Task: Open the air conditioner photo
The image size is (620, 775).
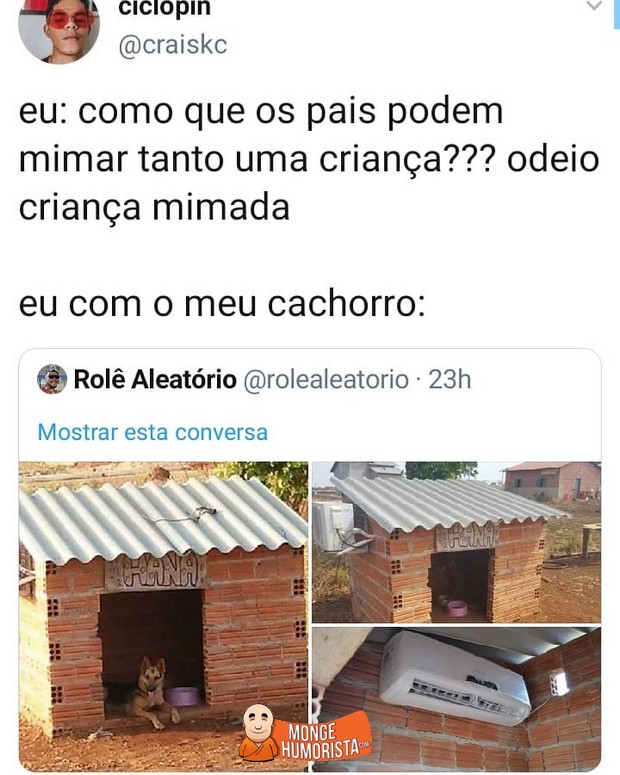Action: 456,699
